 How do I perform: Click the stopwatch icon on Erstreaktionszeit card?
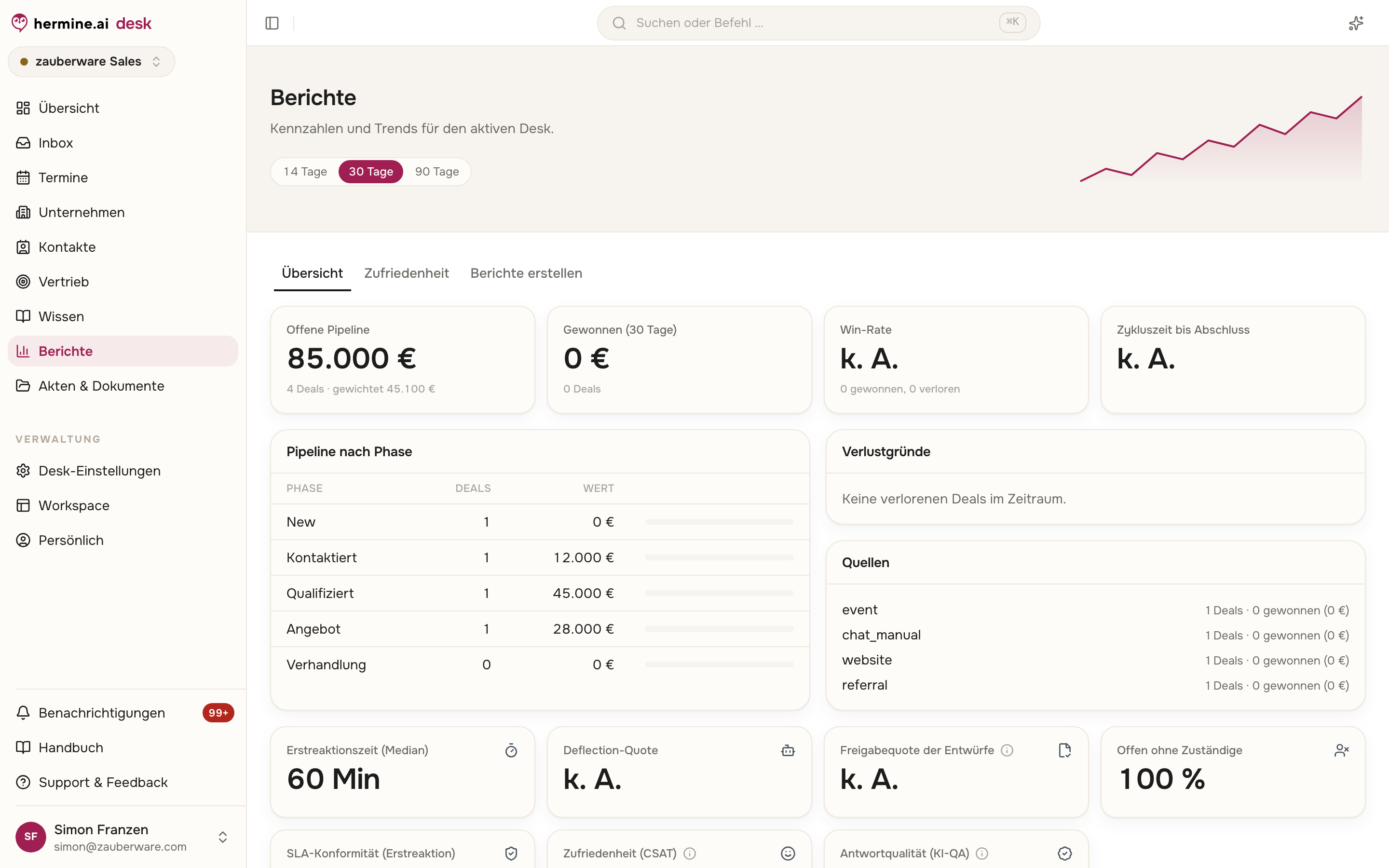511,750
